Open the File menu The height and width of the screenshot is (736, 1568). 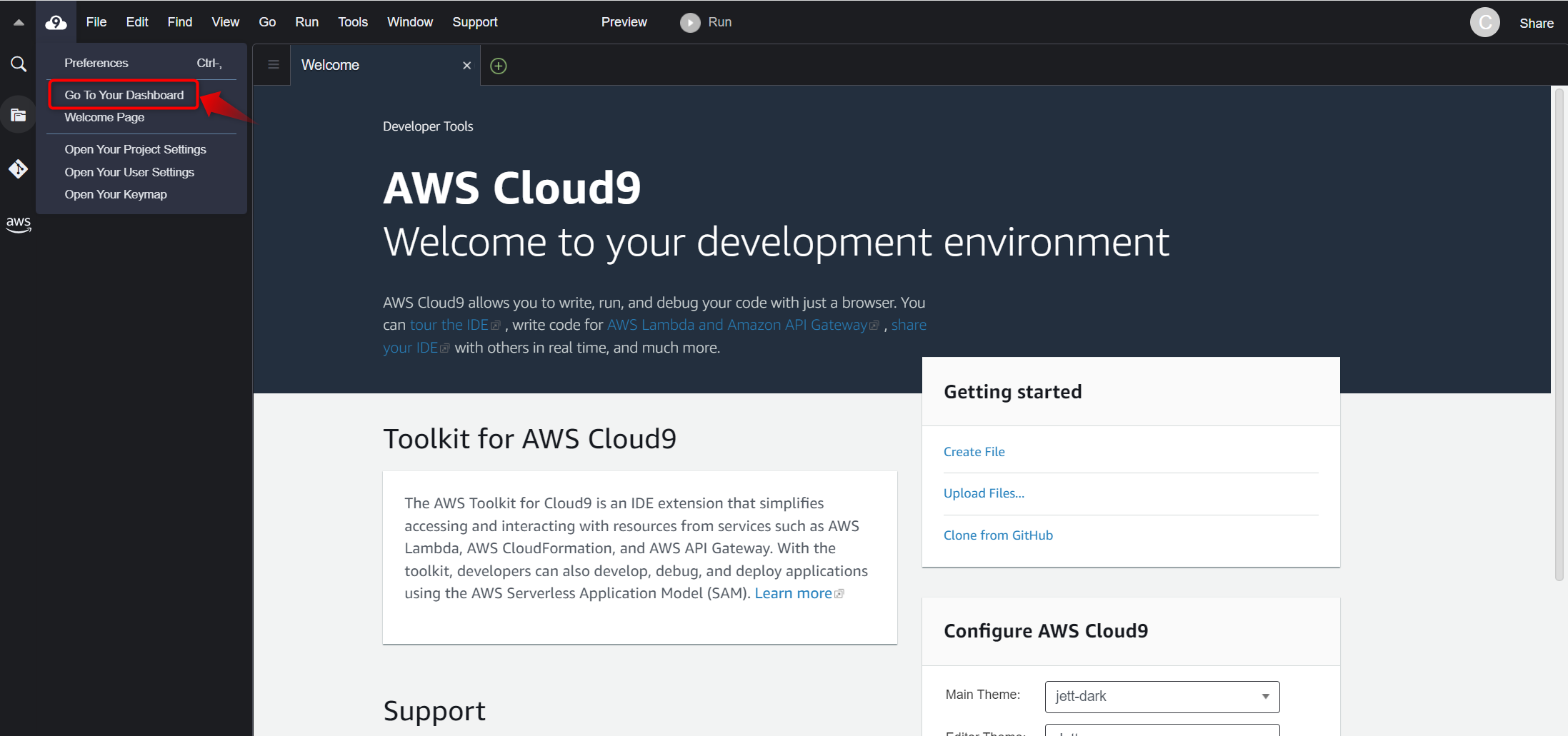pyautogui.click(x=96, y=22)
